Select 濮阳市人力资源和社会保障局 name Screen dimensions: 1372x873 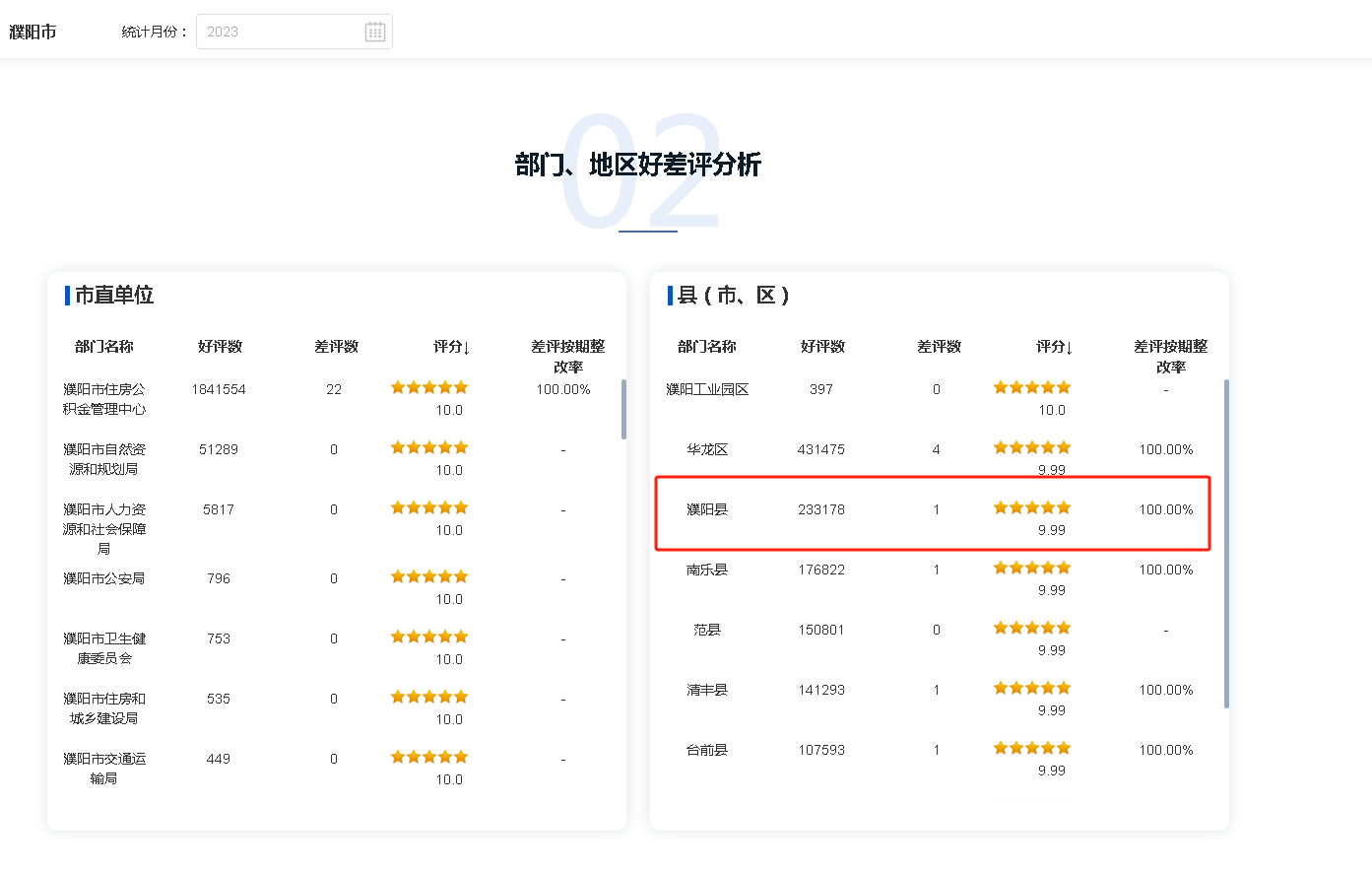click(104, 529)
